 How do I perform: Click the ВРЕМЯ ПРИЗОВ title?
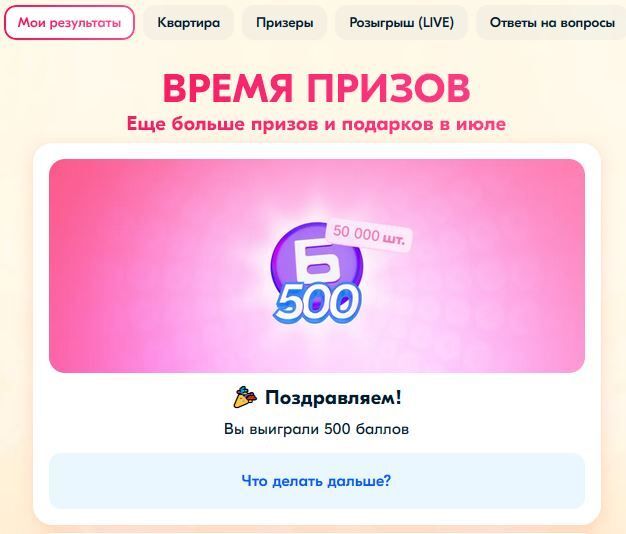click(x=316, y=88)
